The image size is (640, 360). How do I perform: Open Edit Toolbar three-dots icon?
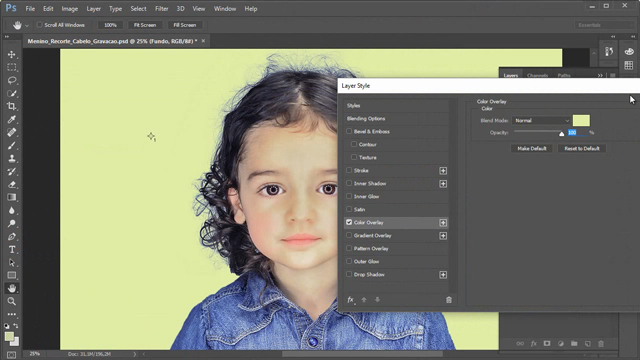tap(11, 314)
